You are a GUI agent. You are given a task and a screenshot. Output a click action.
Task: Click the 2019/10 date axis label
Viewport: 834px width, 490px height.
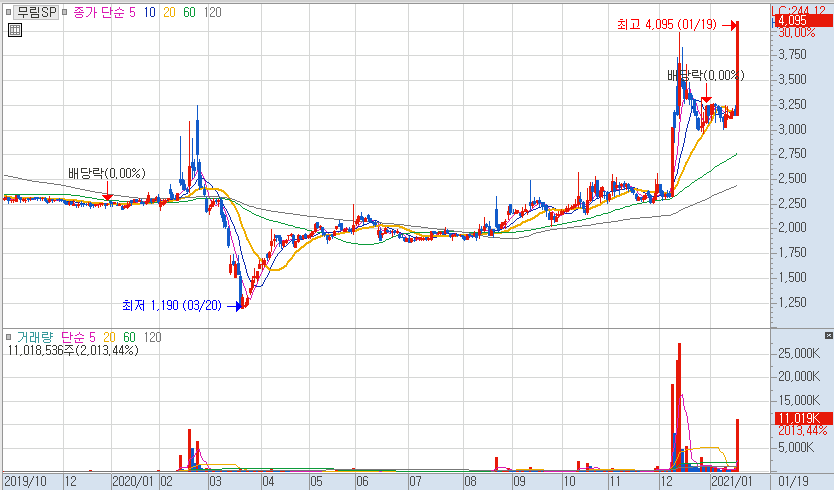pyautogui.click(x=25, y=481)
